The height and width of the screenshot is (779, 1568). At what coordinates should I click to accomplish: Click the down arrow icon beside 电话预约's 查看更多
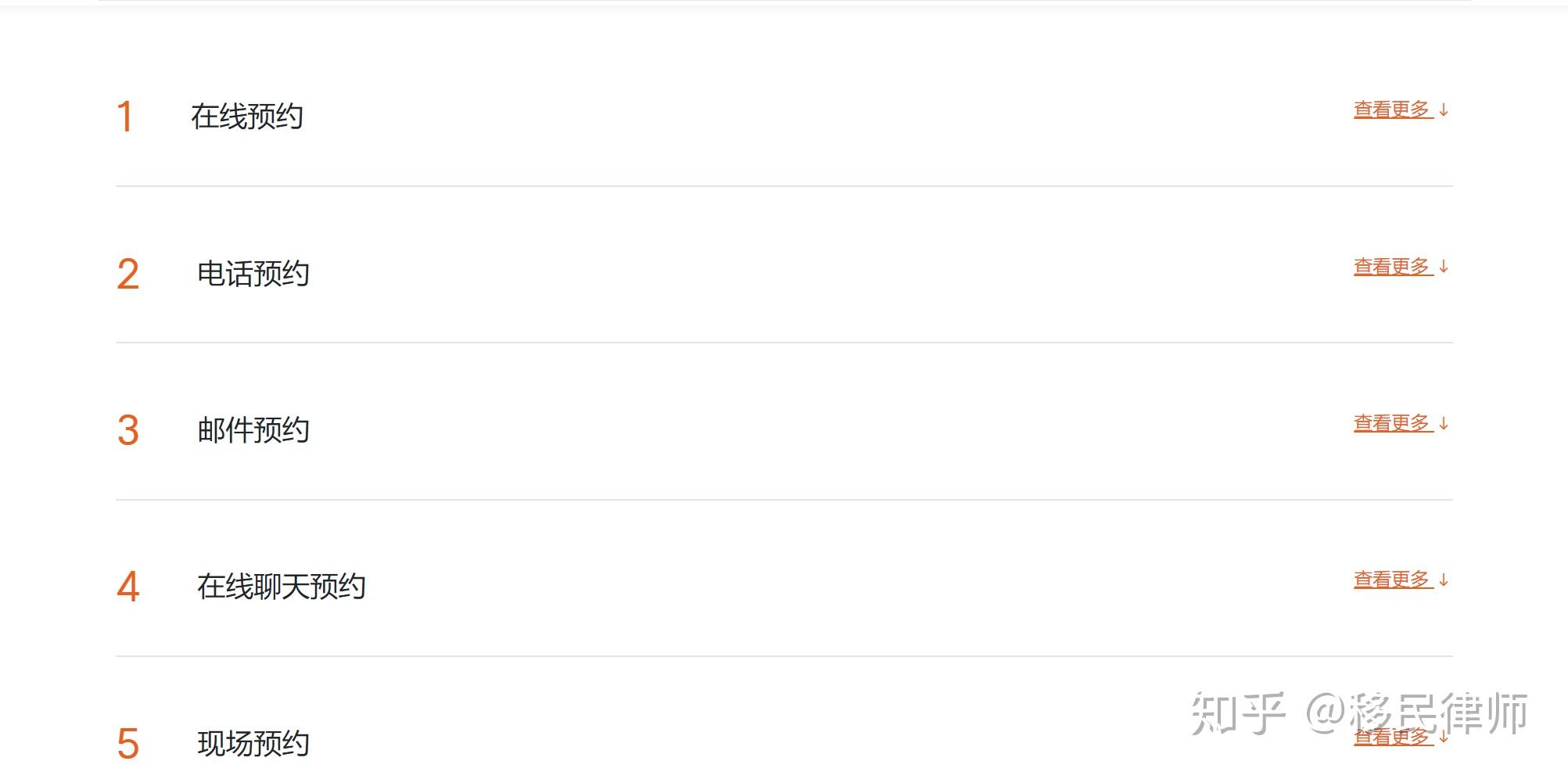coord(1444,267)
